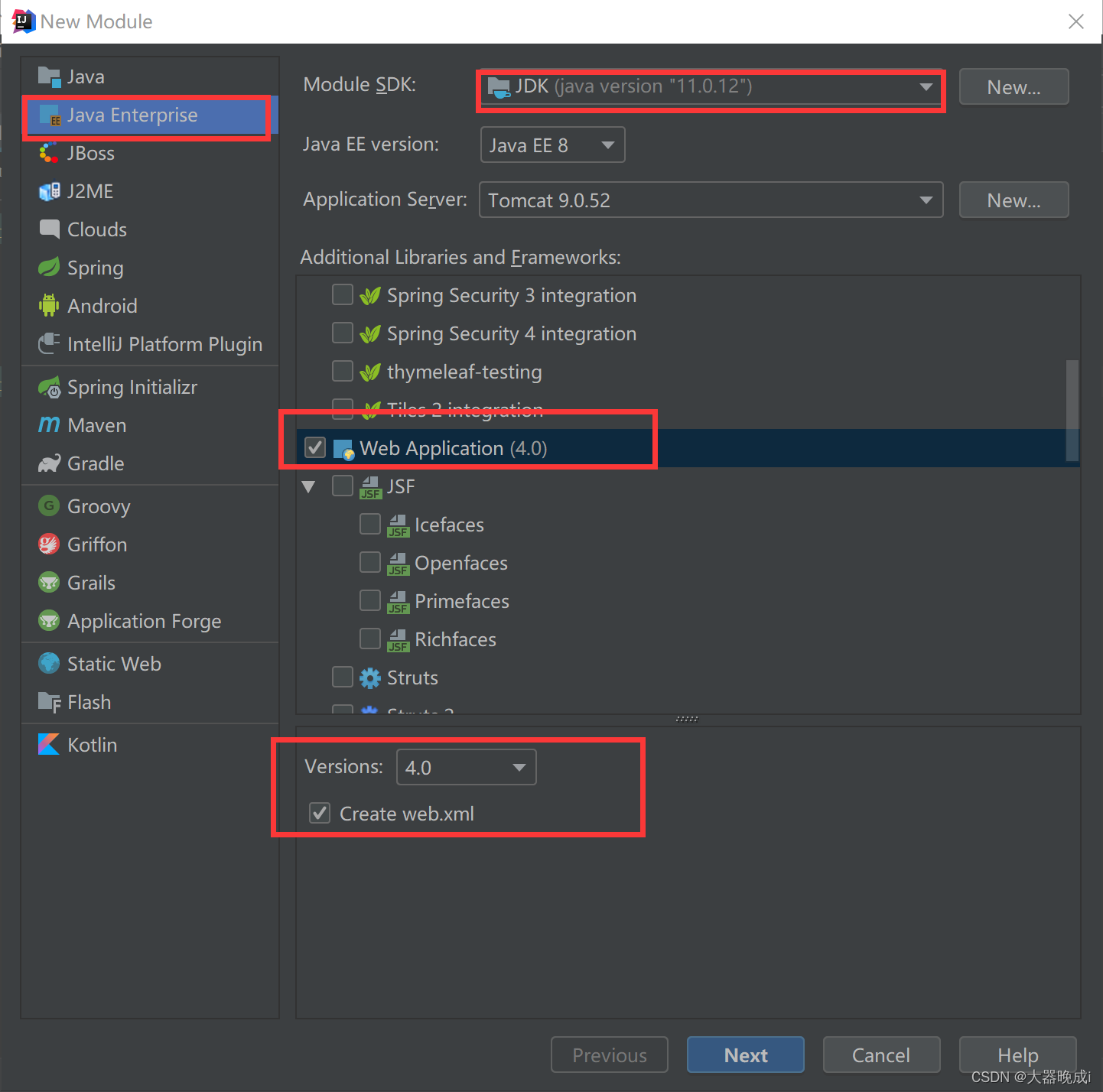Check the thymeleaf-testing checkbox

[x=343, y=372]
